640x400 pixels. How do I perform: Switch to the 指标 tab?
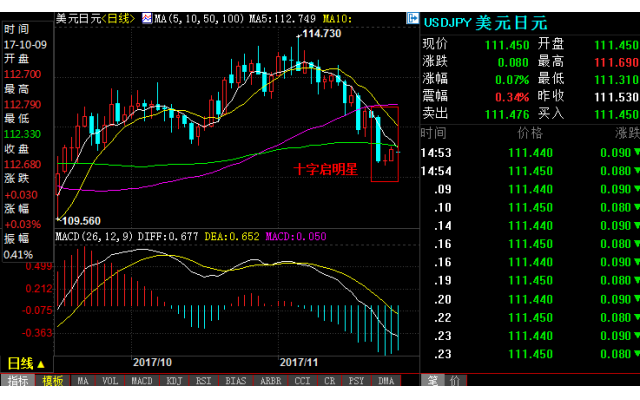click(x=18, y=380)
